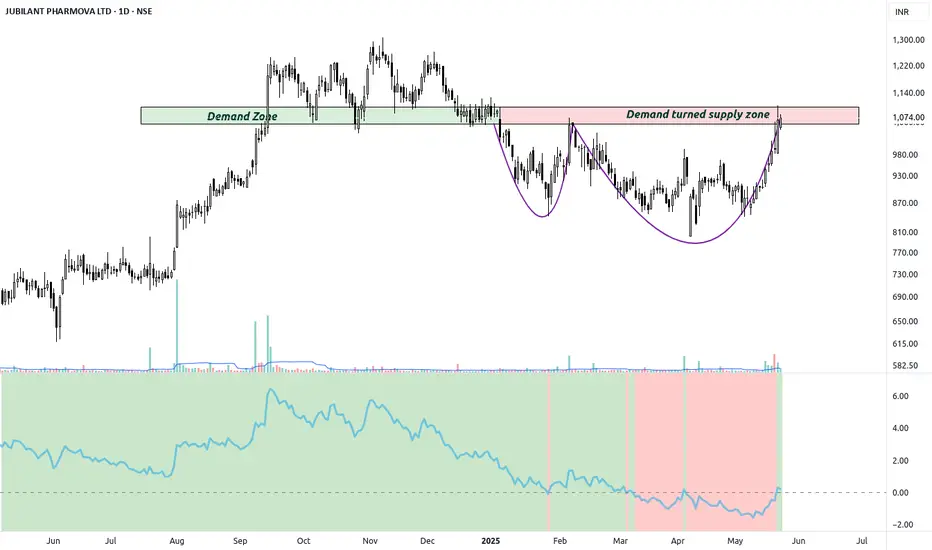Viewport: 932px width, 550px height.
Task: Select the 582.50 price axis label
Action: (906, 365)
